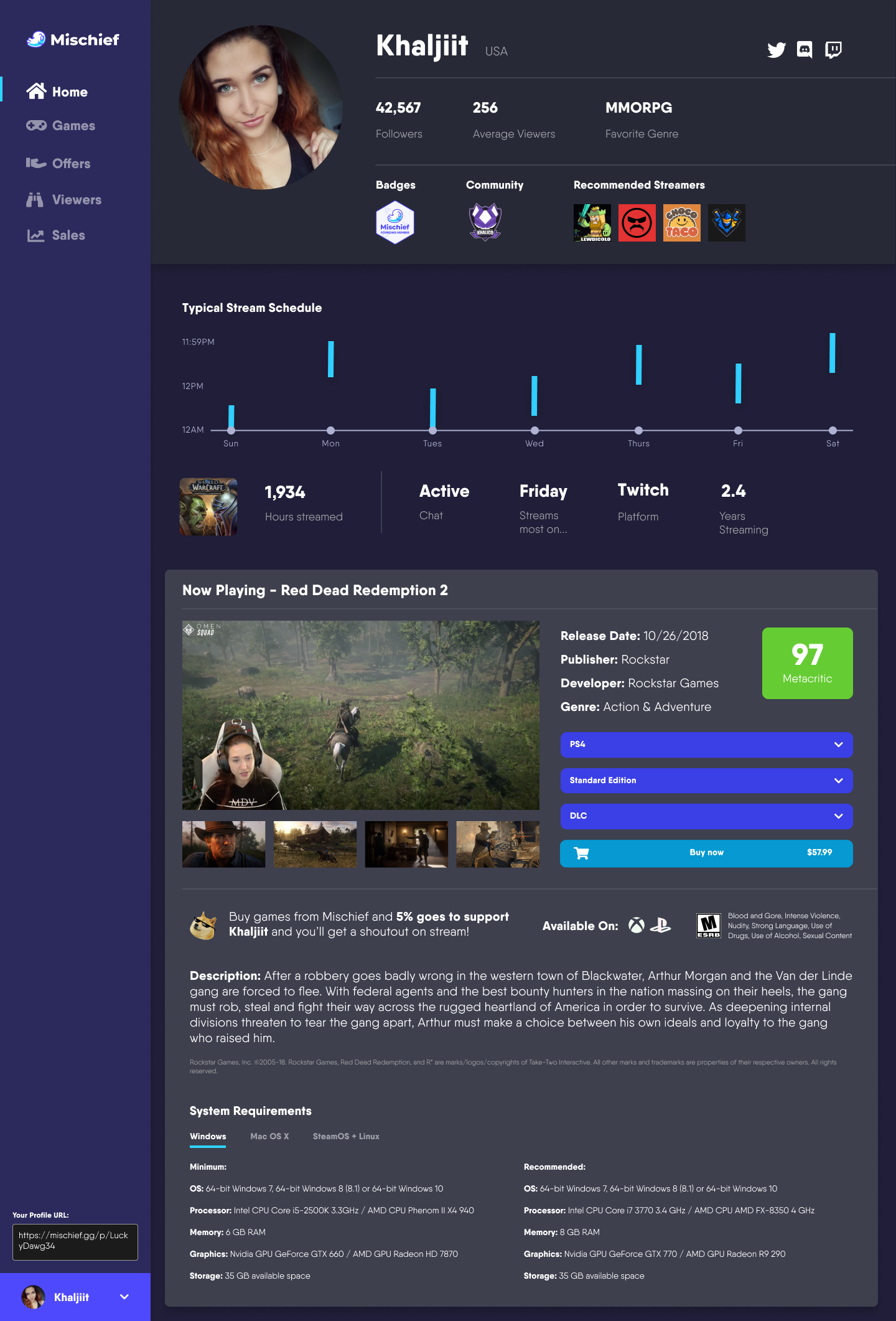Click Buy now for $57.99
This screenshot has width=896, height=1321.
(x=706, y=853)
